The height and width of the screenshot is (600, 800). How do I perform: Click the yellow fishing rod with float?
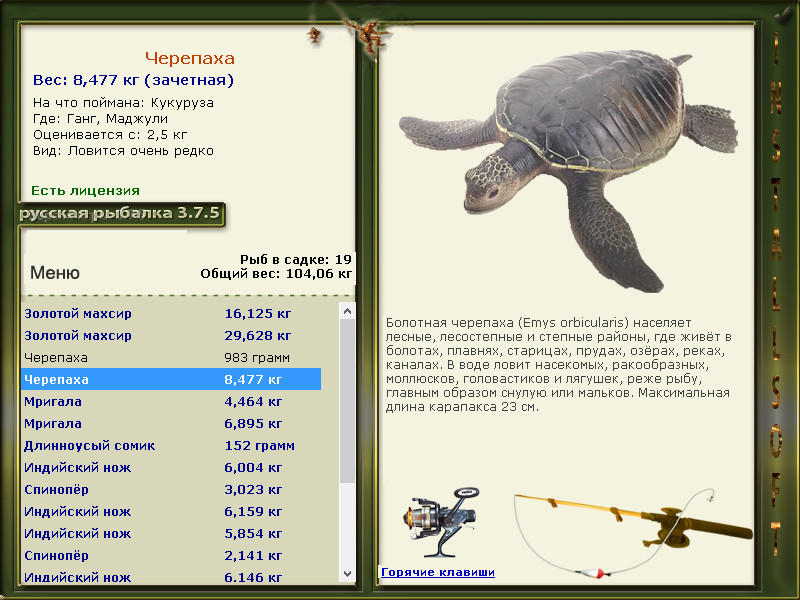tap(633, 533)
